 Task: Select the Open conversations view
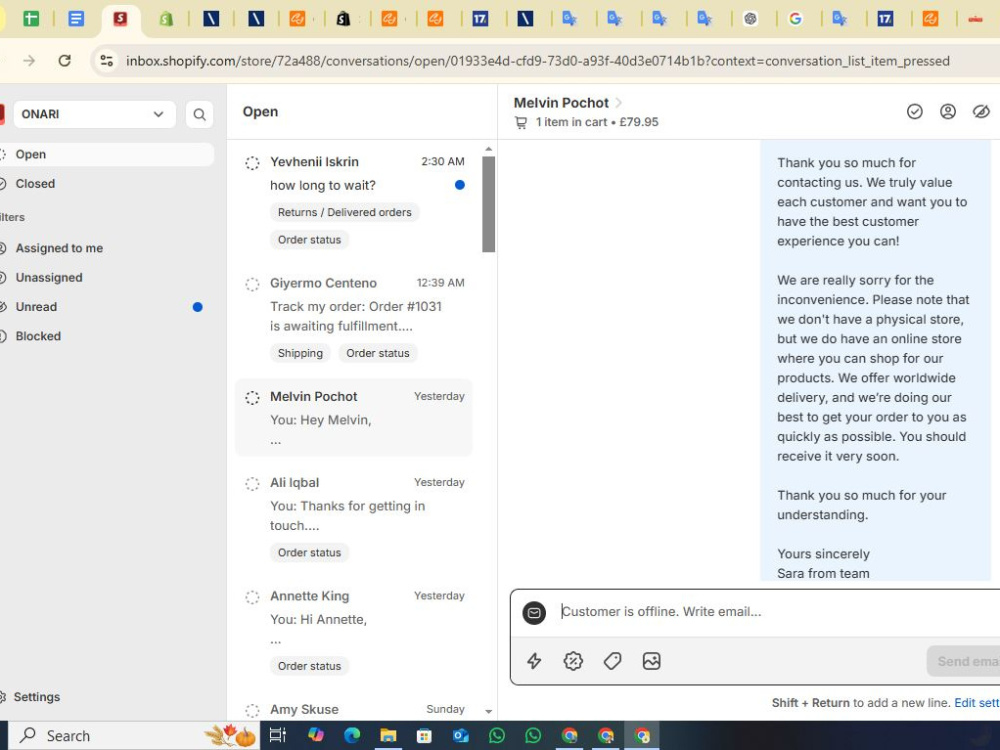click(x=106, y=154)
